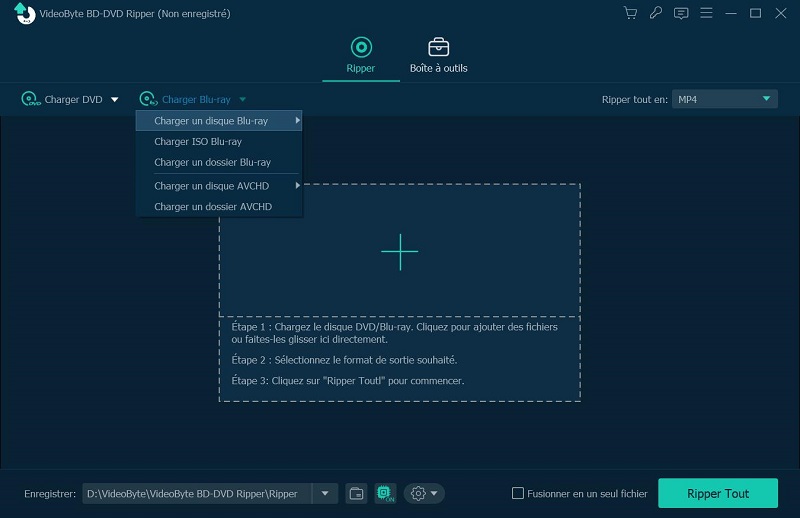Image resolution: width=800 pixels, height=518 pixels.
Task: Select Charger un disque AVCHD
Action: point(219,186)
